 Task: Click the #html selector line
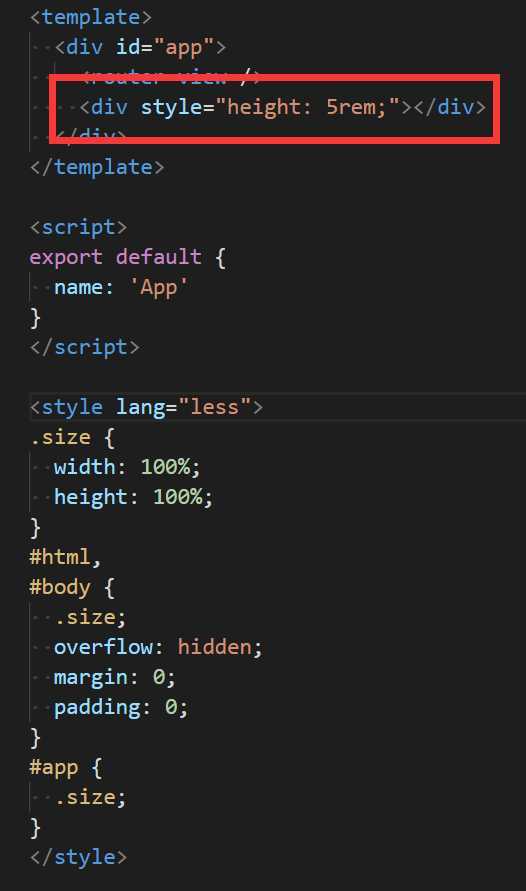click(65, 557)
